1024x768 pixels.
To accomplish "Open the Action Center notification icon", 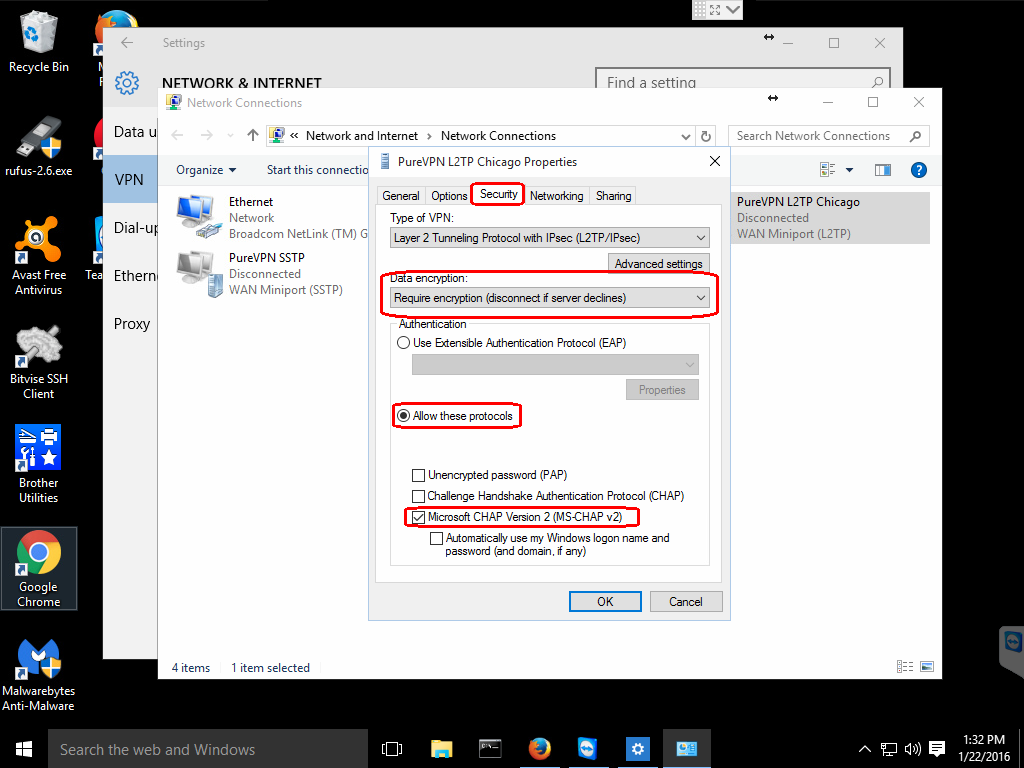I will click(x=937, y=748).
